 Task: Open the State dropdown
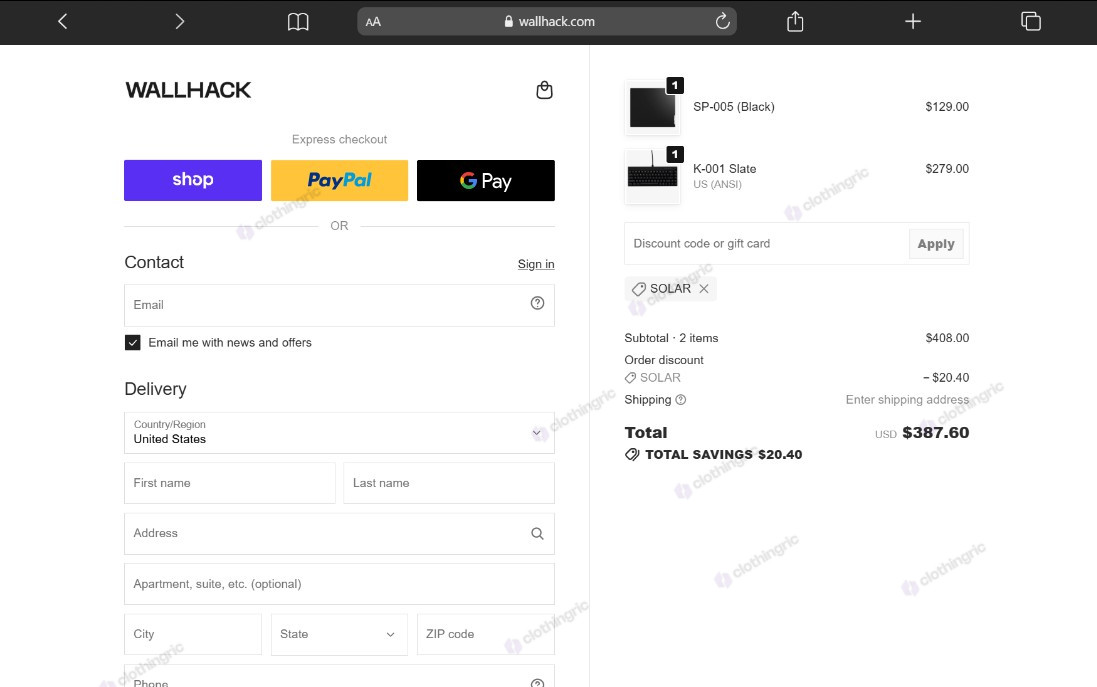pyautogui.click(x=339, y=635)
